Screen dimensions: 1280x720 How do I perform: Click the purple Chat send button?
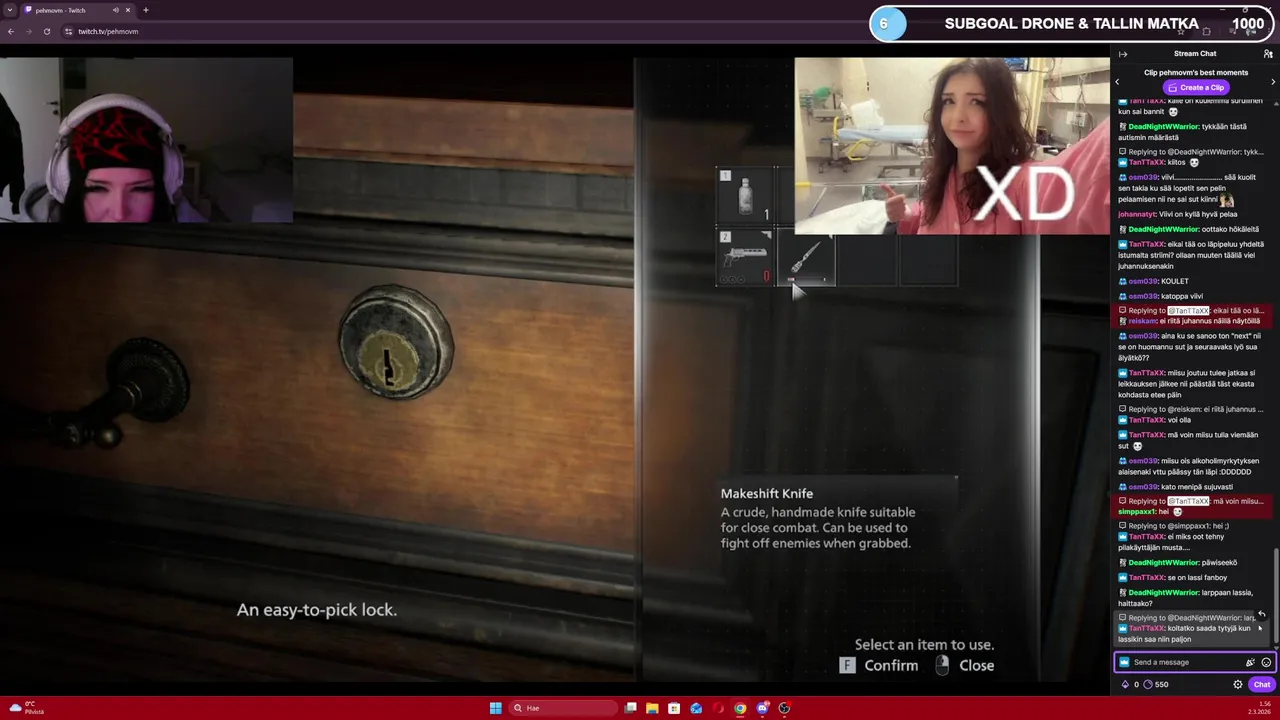coord(1262,684)
